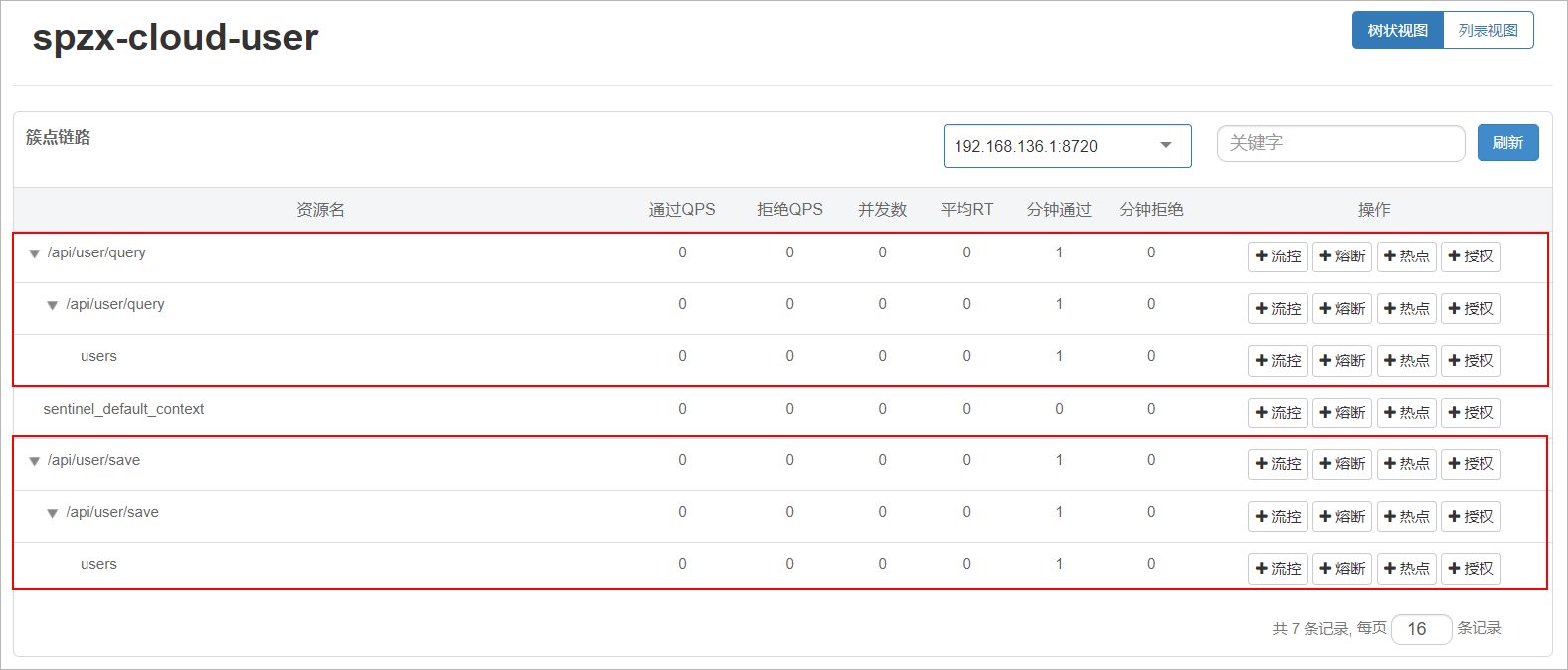1568x670 pixels.
Task: Add flow control rule for top /api/user/query
Action: [x=1278, y=256]
